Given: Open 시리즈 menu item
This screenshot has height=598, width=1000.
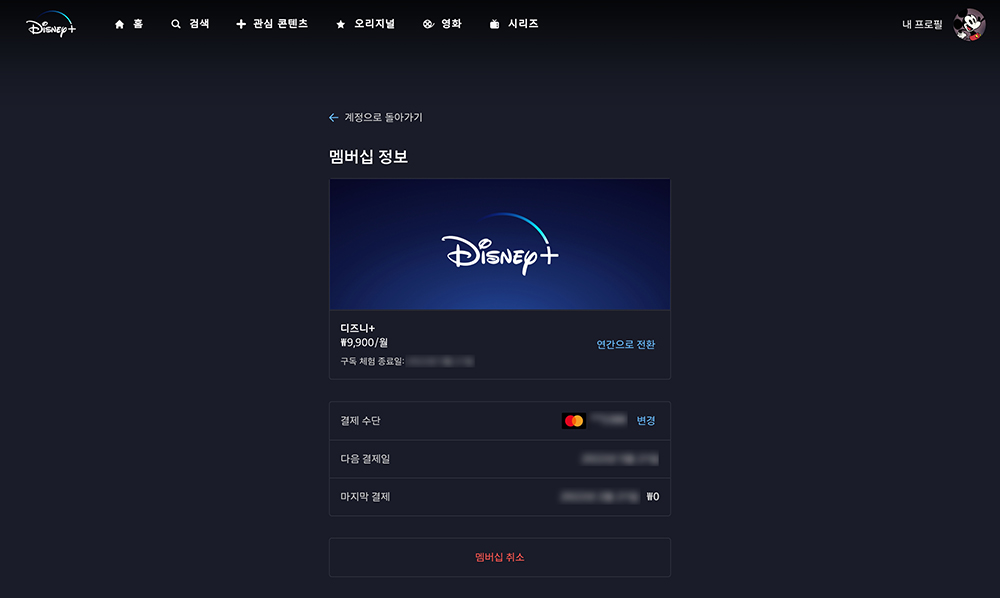Looking at the screenshot, I should [x=523, y=24].
